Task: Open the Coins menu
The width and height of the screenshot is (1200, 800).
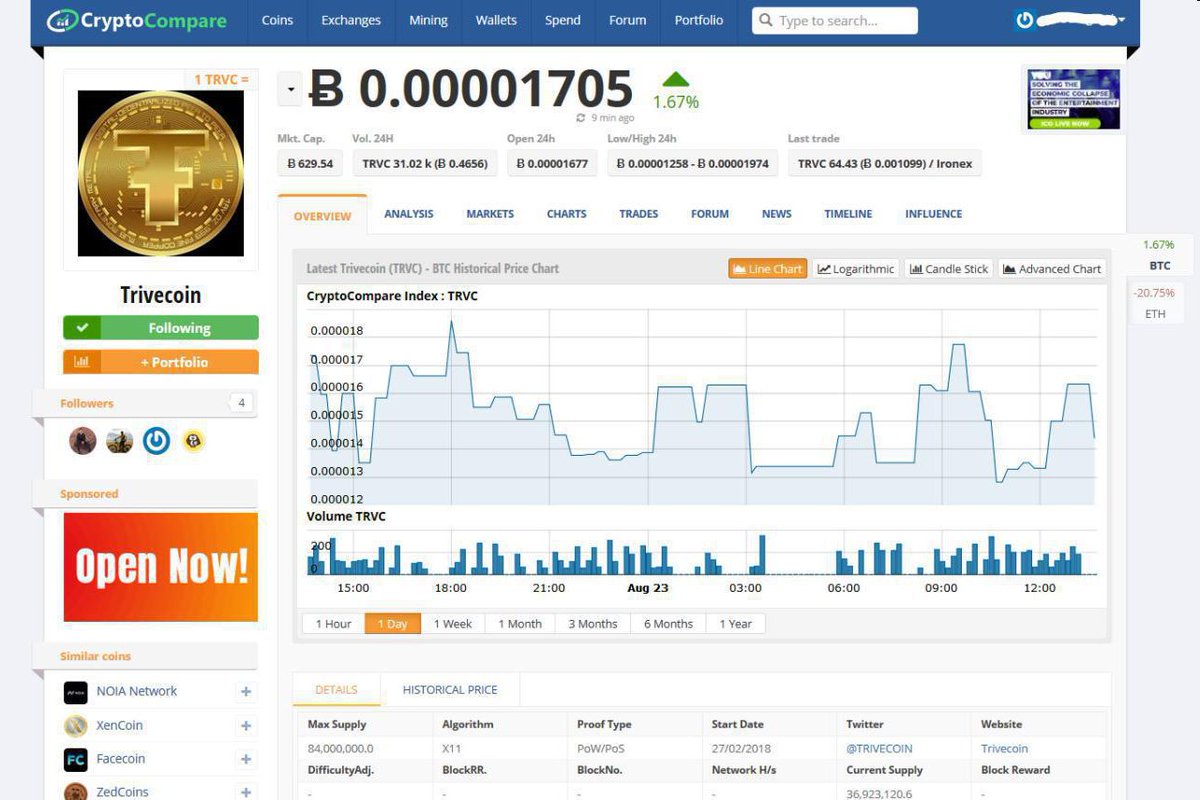Action: point(277,20)
